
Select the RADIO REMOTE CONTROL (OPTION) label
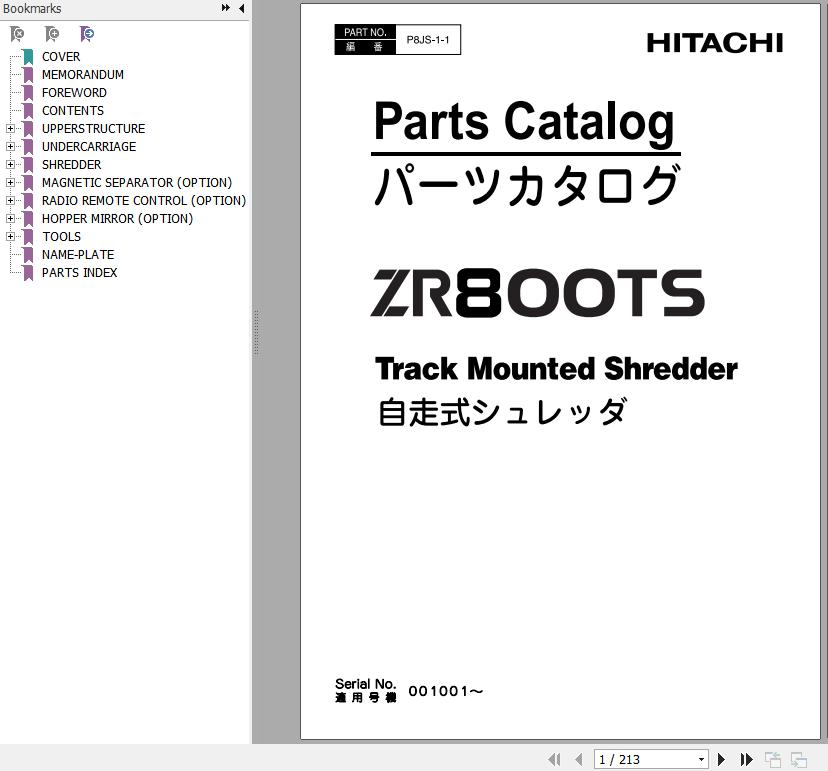144,201
